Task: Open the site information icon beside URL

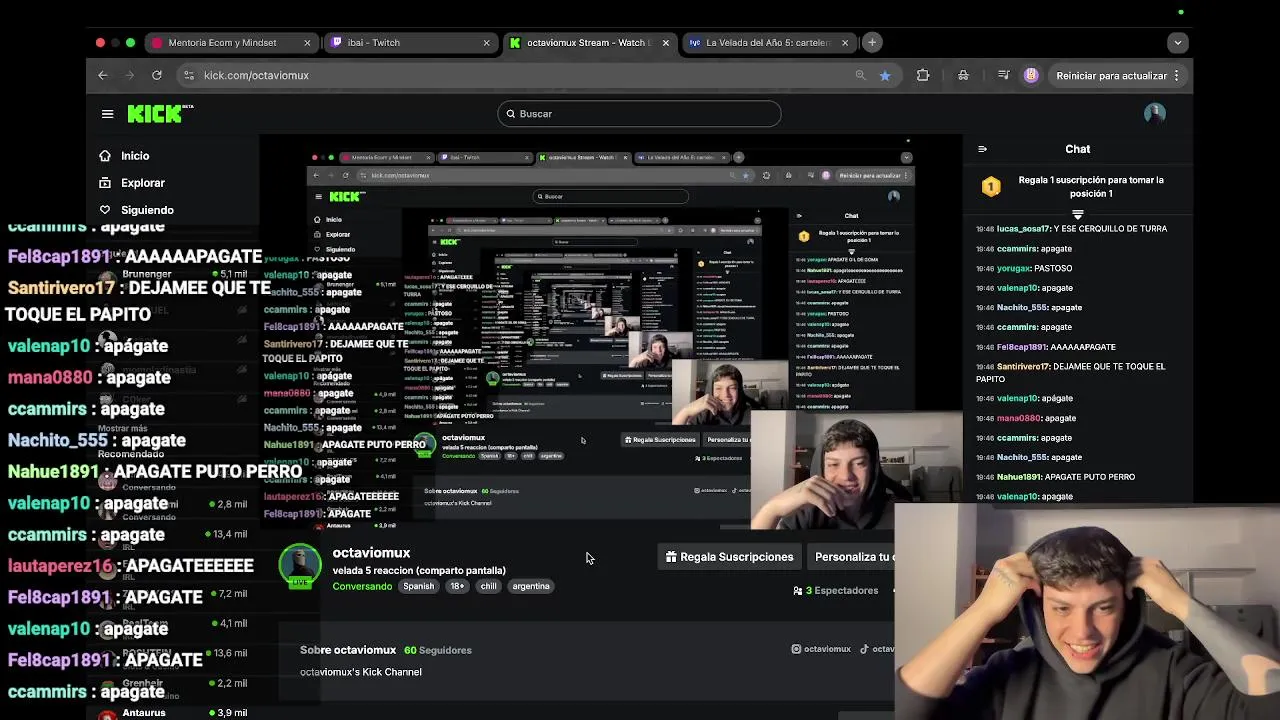Action: pyautogui.click(x=188, y=75)
